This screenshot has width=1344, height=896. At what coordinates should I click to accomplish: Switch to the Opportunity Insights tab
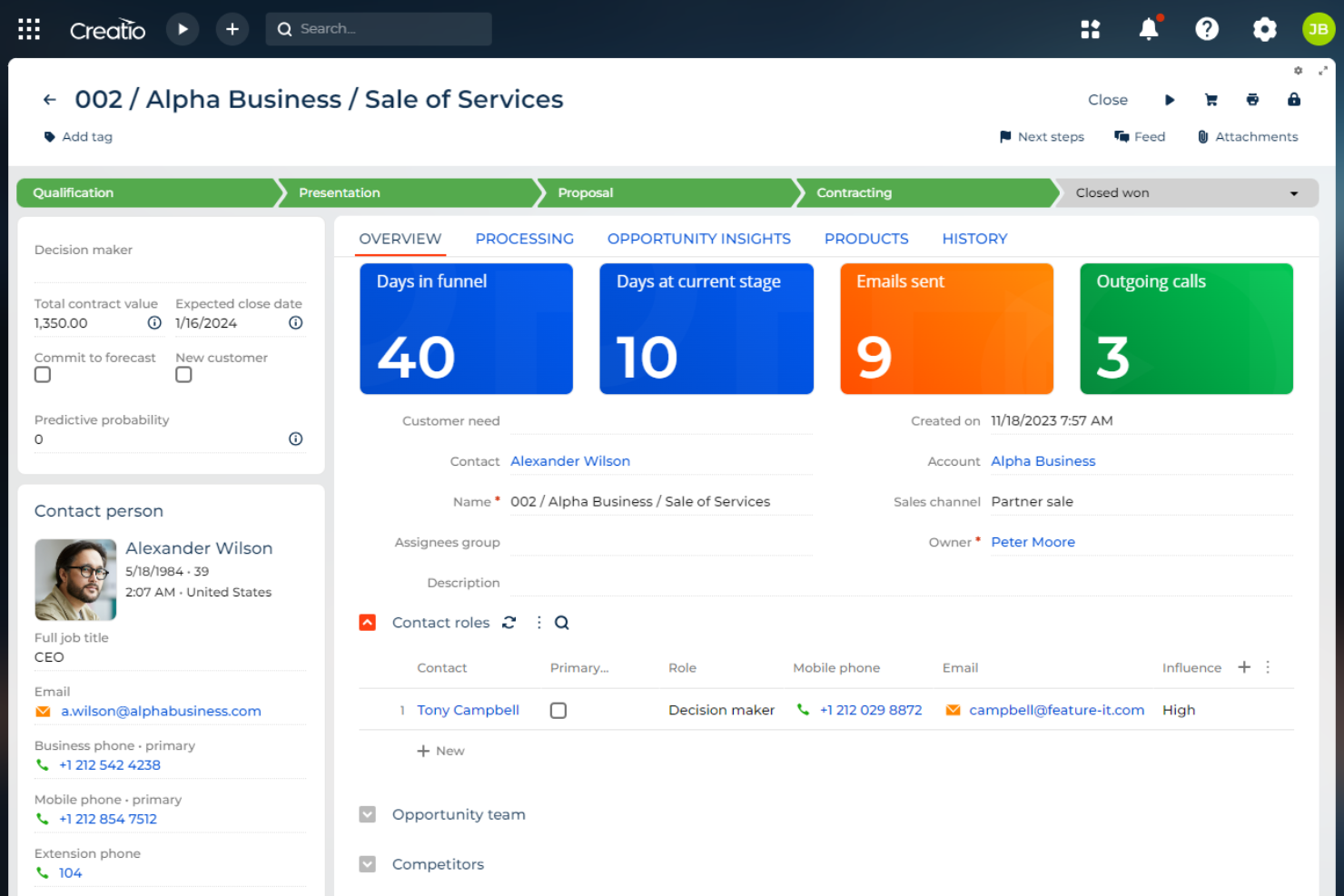tap(698, 239)
